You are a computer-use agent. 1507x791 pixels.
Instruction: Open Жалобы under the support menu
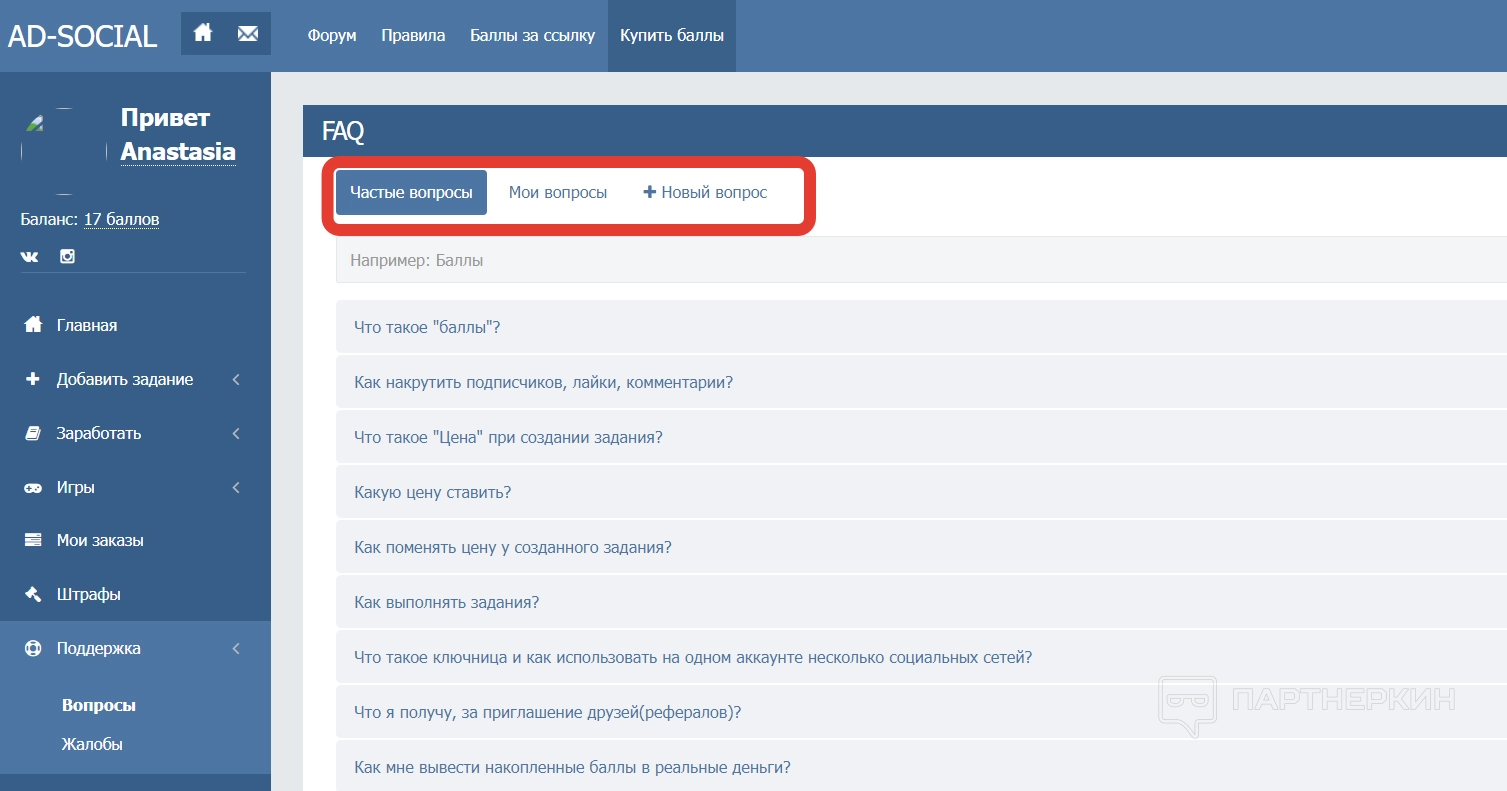point(92,744)
